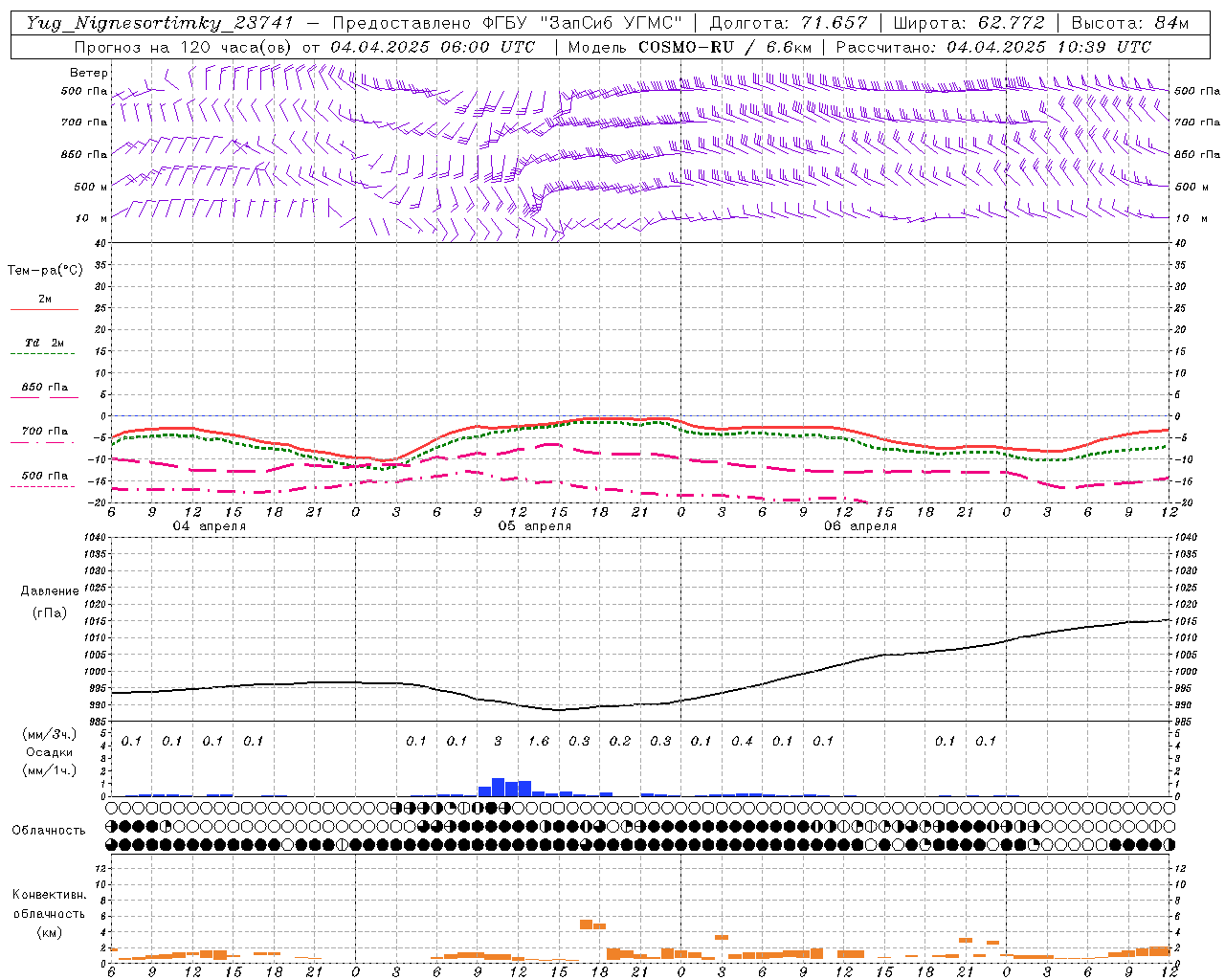Click the '500 м' wind level label on left

[x=92, y=187]
